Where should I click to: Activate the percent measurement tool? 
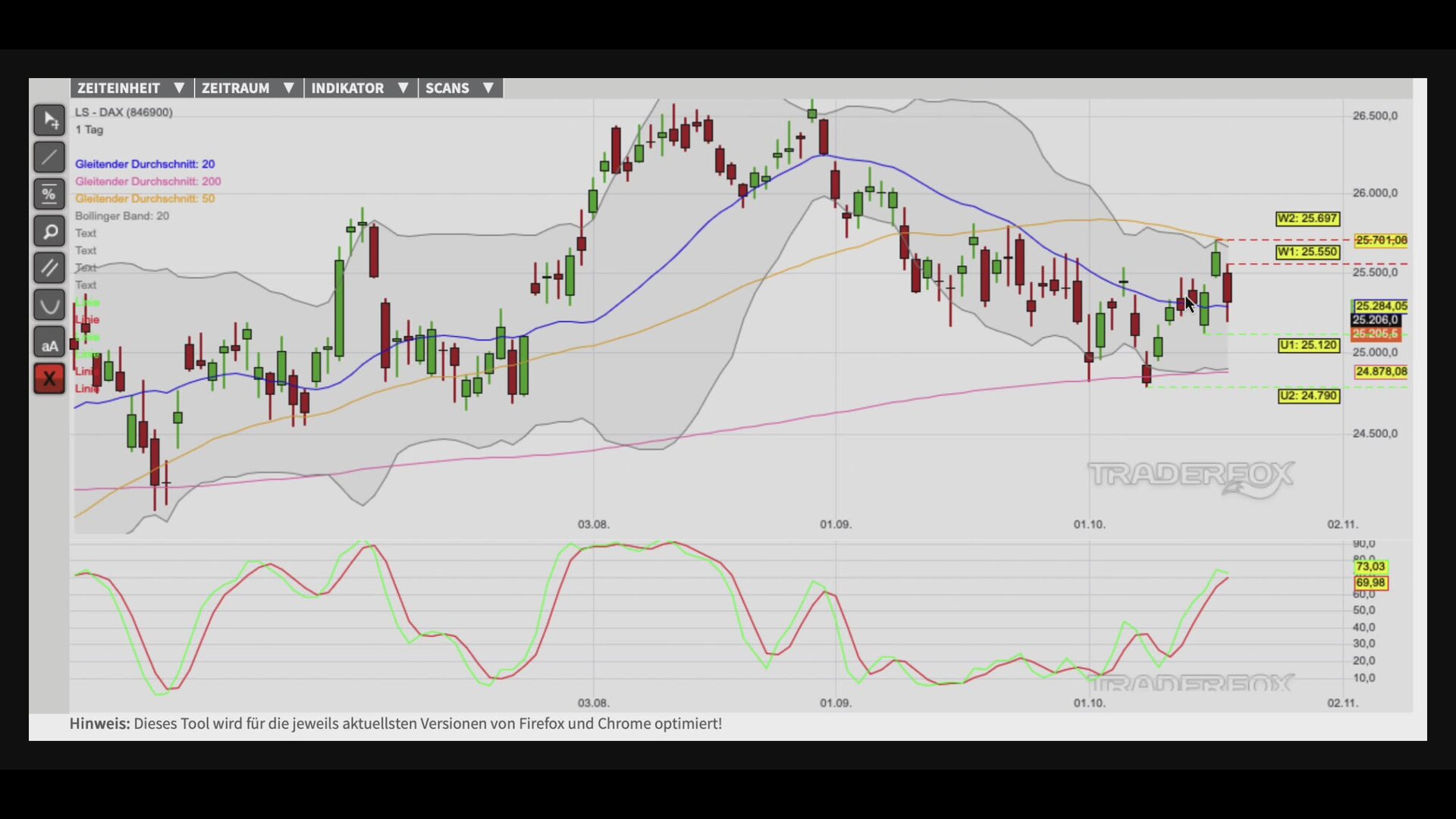tap(49, 194)
